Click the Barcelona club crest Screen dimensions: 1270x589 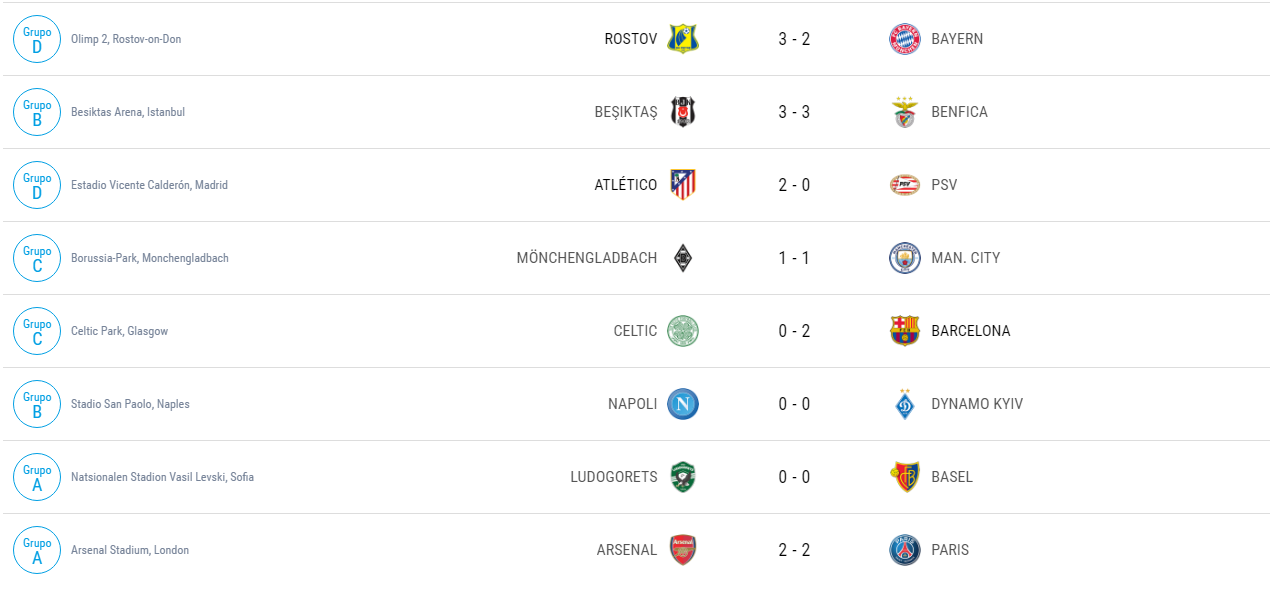[905, 331]
